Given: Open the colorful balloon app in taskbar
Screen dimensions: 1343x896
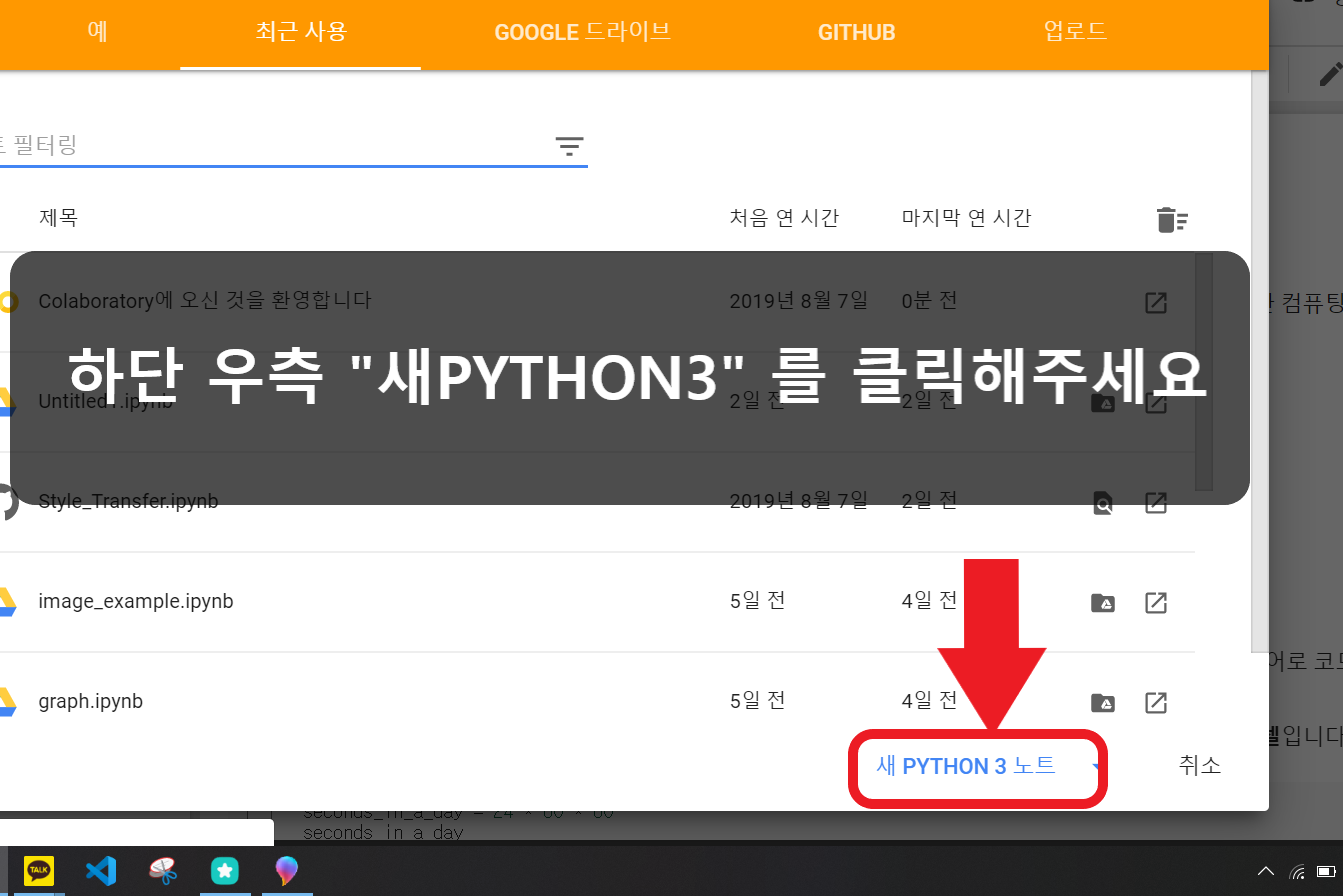Looking at the screenshot, I should 286,871.
